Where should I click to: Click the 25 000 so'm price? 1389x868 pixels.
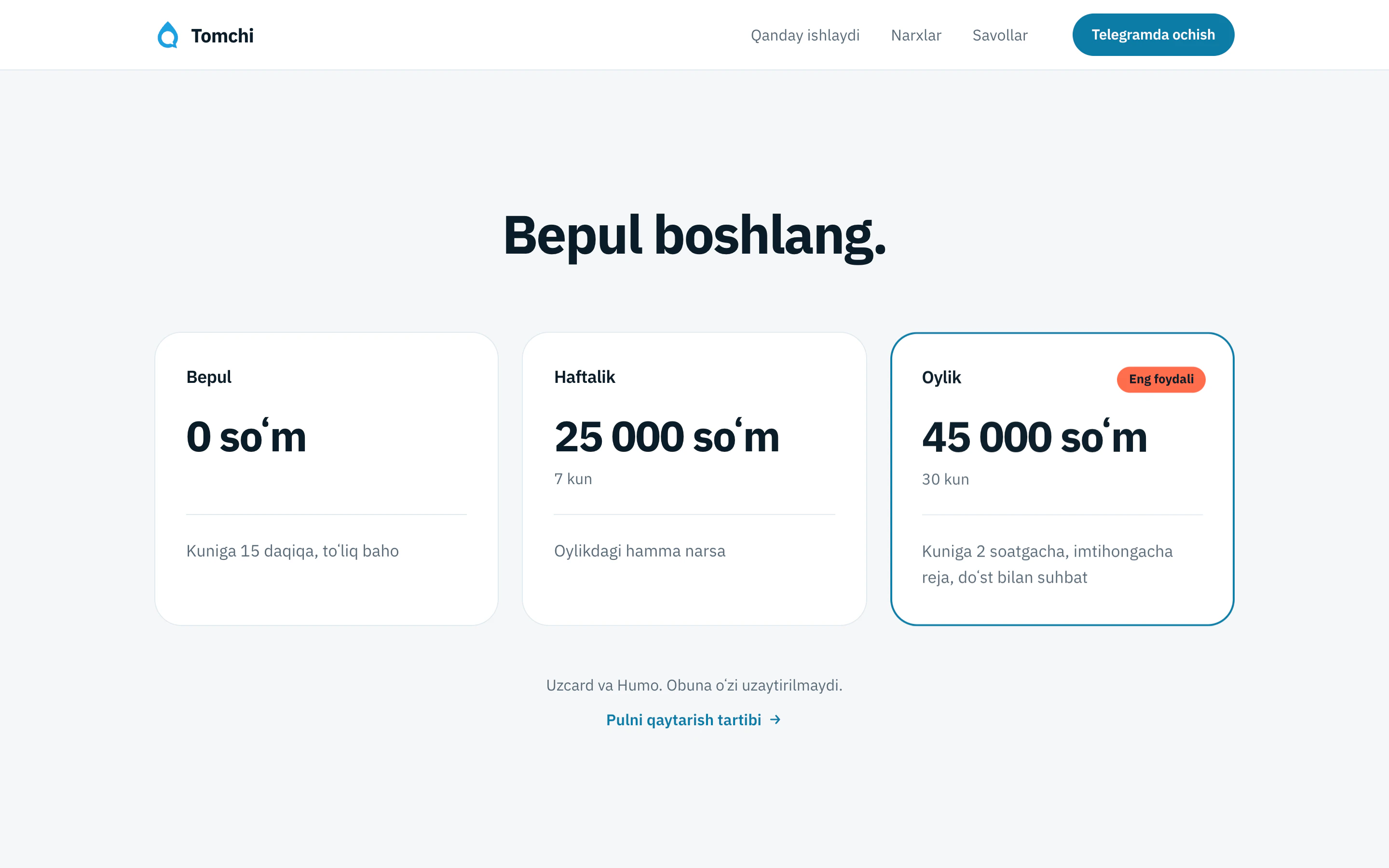pyautogui.click(x=667, y=436)
